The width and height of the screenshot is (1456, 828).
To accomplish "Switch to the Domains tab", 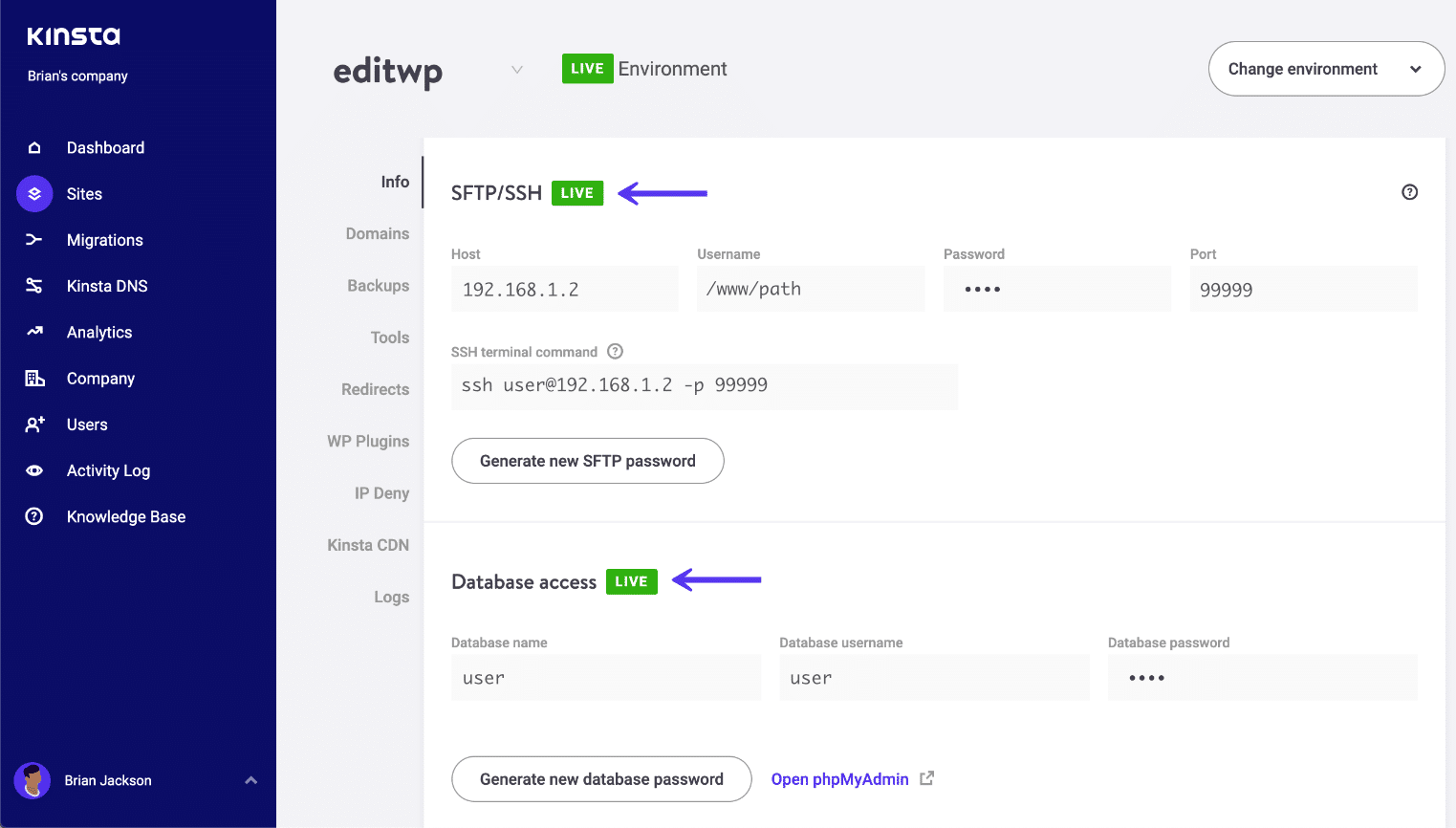I will pyautogui.click(x=379, y=233).
